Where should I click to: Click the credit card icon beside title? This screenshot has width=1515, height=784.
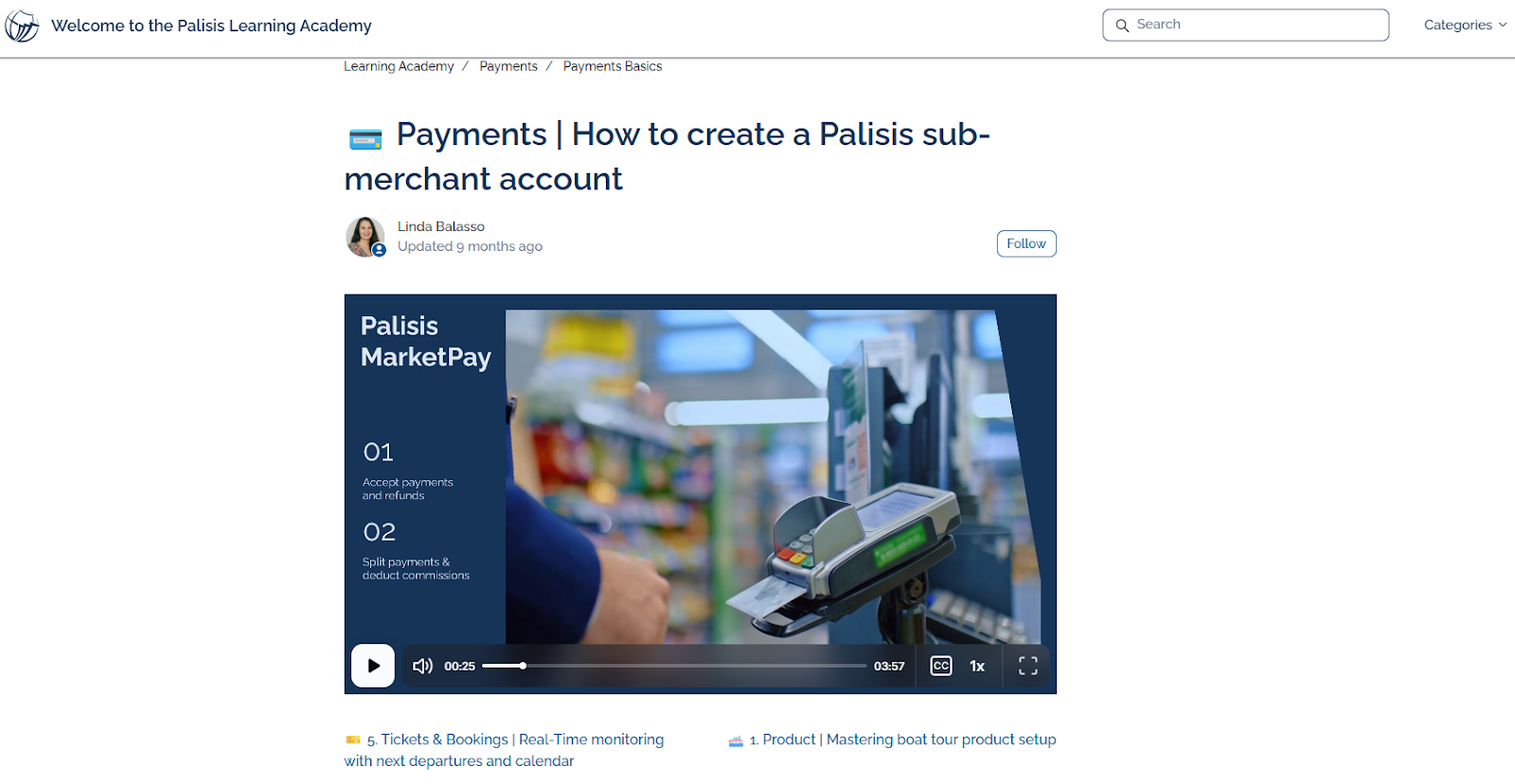click(x=365, y=139)
